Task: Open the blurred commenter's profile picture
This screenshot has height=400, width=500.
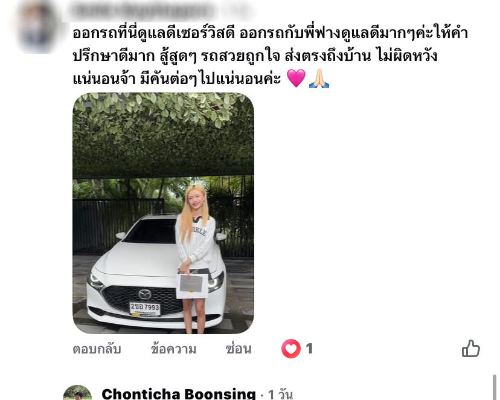Action: pos(37,27)
